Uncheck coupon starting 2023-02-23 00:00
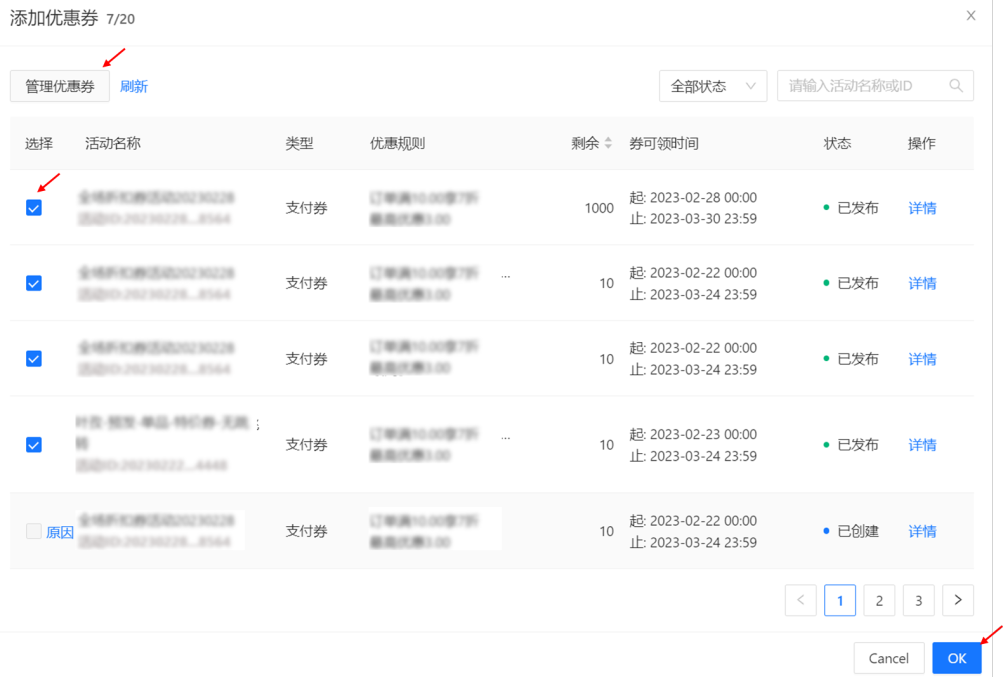 pyautogui.click(x=34, y=445)
